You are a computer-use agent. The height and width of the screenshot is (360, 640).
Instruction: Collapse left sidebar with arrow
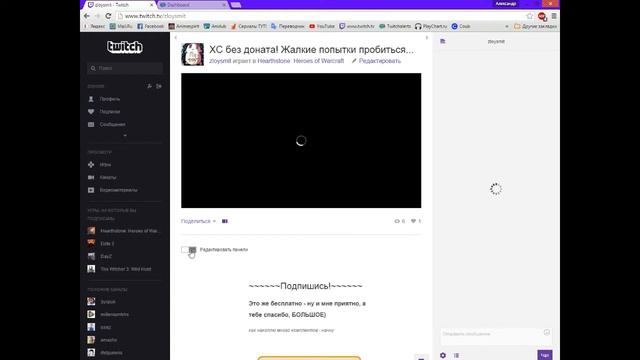click(x=176, y=38)
